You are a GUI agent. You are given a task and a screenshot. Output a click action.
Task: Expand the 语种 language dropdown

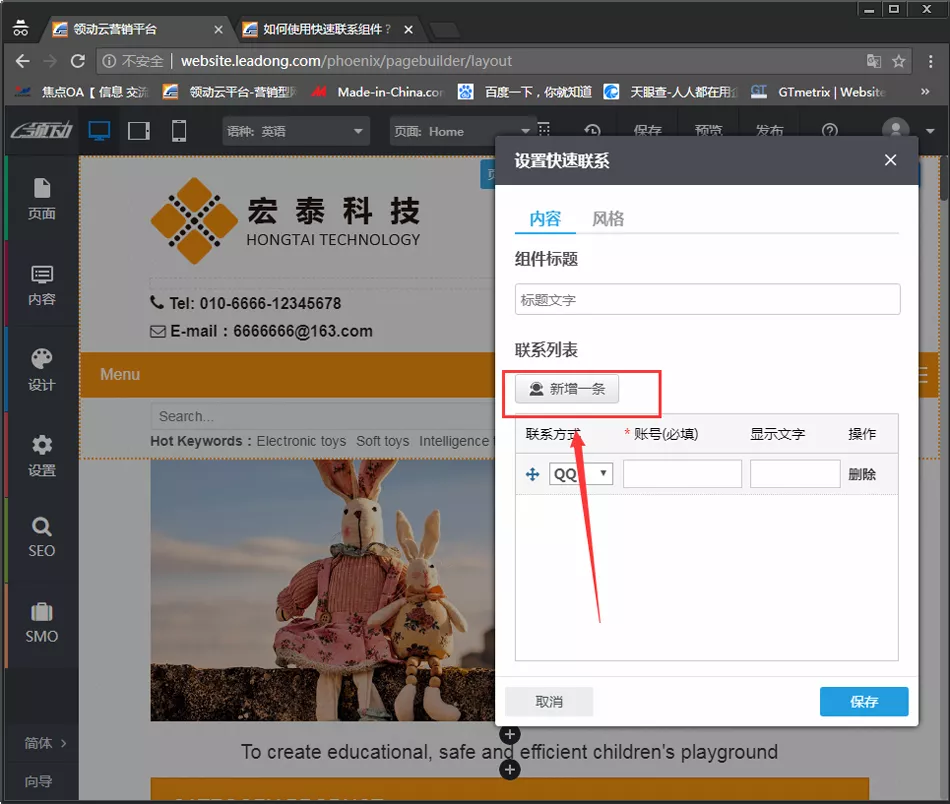295,131
